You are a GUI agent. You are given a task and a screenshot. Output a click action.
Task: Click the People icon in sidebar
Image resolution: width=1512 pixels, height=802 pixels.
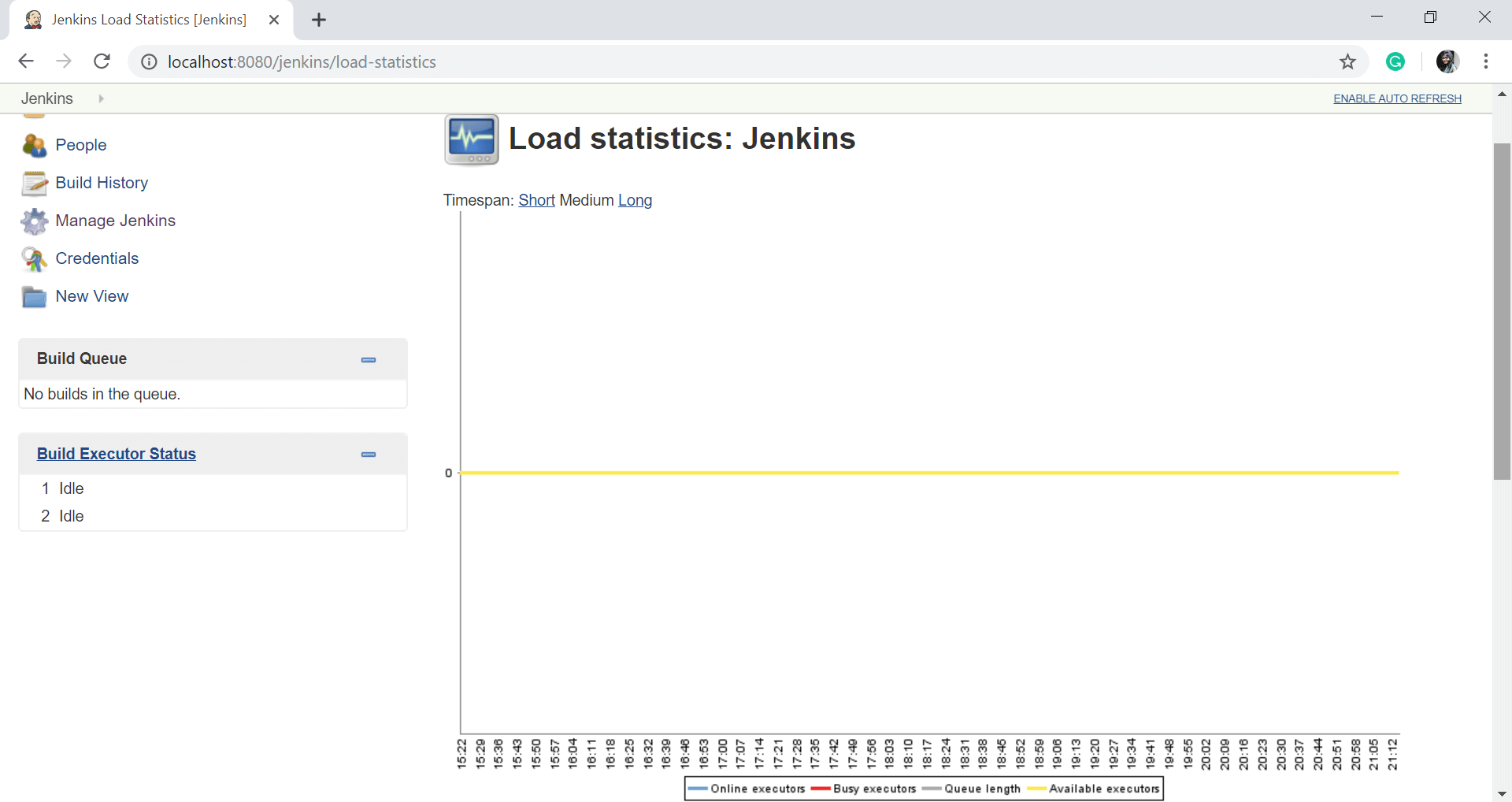pos(35,145)
